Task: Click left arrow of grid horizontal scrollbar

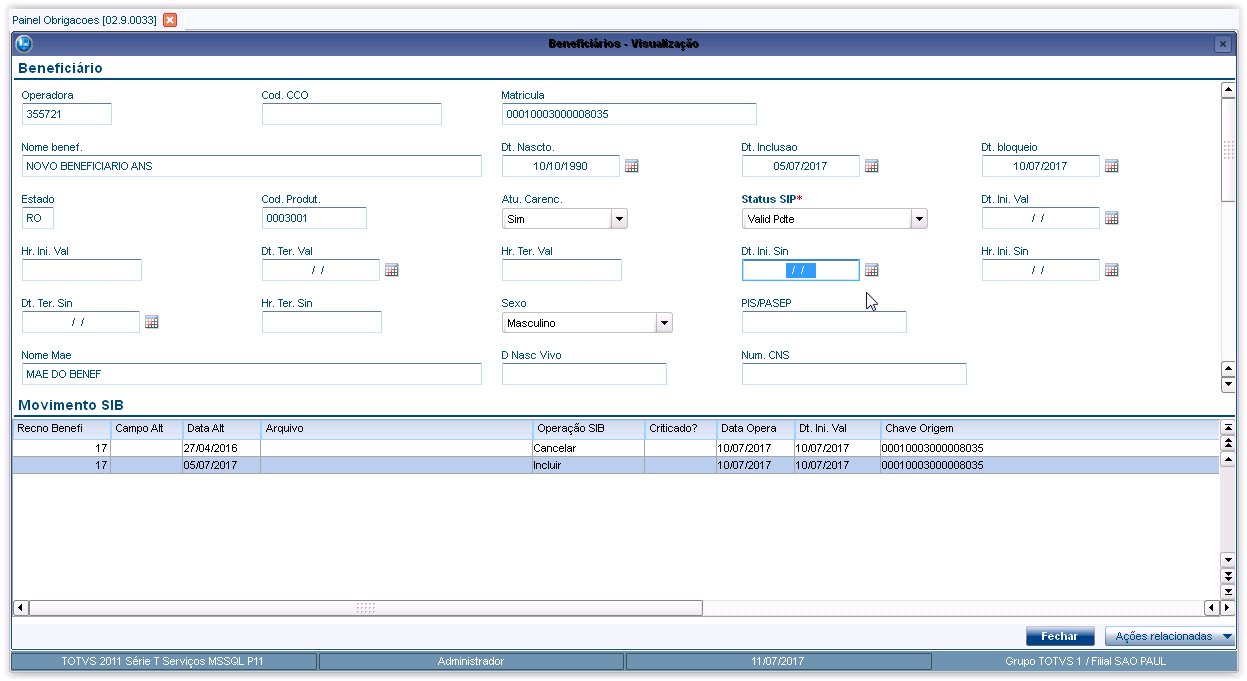Action: [20, 608]
